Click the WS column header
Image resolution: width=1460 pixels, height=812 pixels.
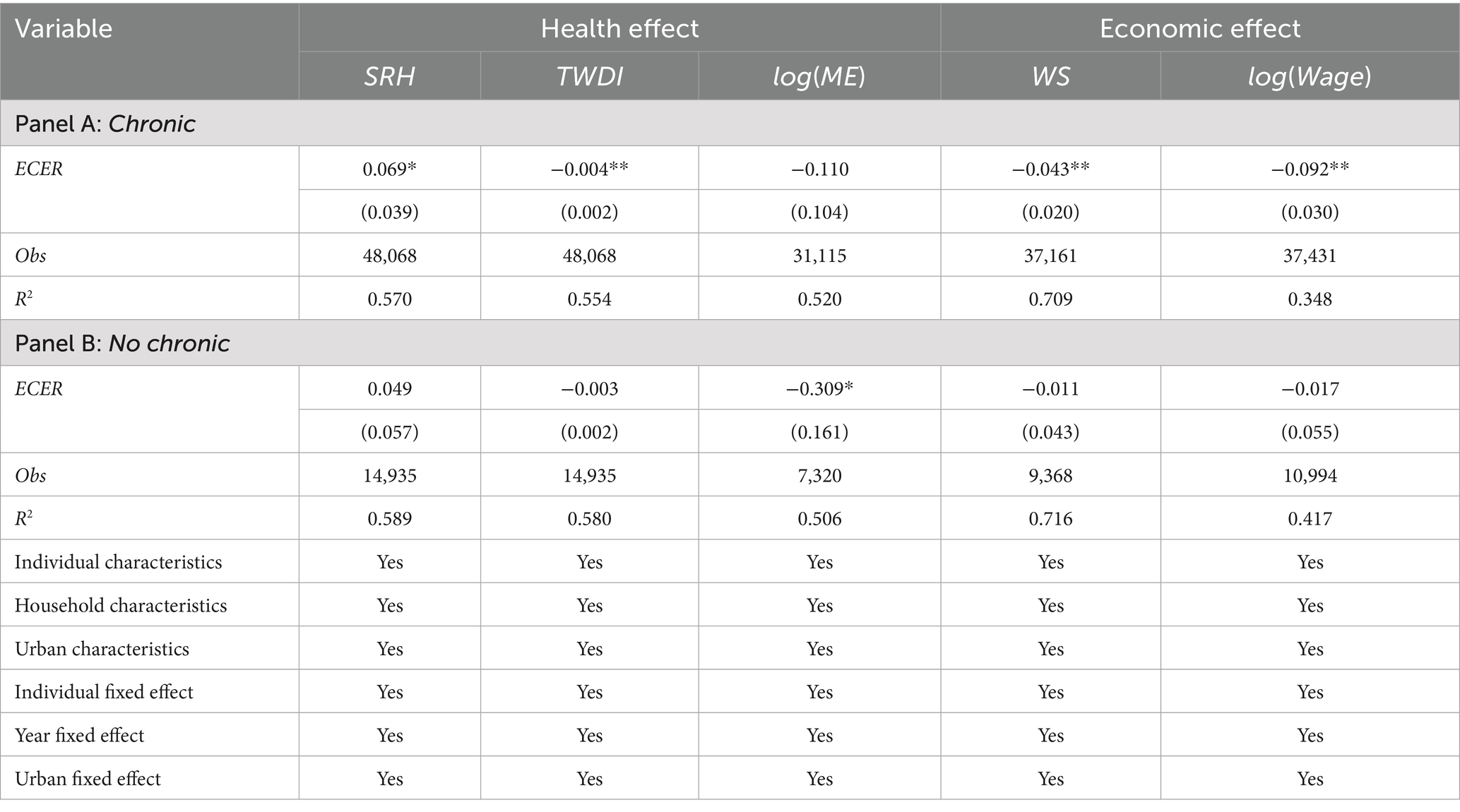pos(1050,76)
